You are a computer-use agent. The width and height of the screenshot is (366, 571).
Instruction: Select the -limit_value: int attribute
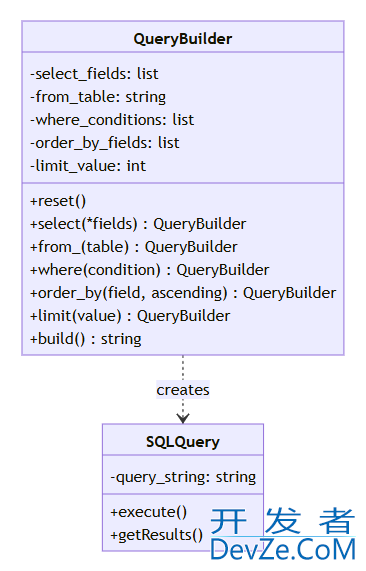tap(88, 166)
